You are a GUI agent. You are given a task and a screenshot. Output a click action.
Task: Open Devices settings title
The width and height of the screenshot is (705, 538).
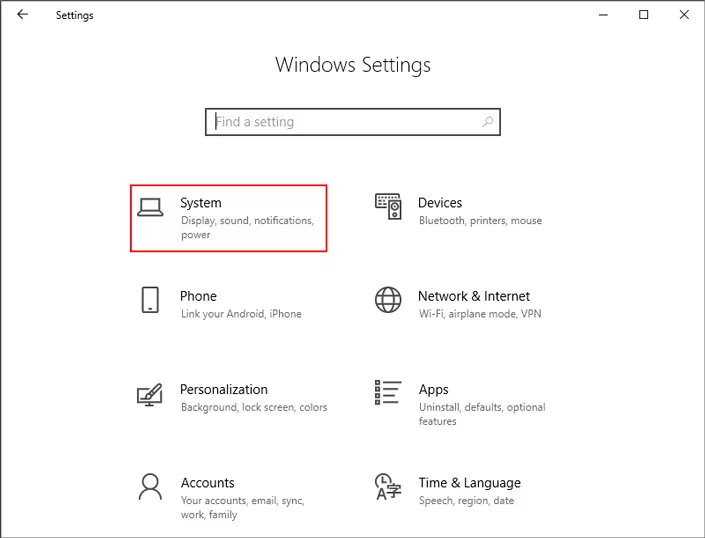pos(440,203)
